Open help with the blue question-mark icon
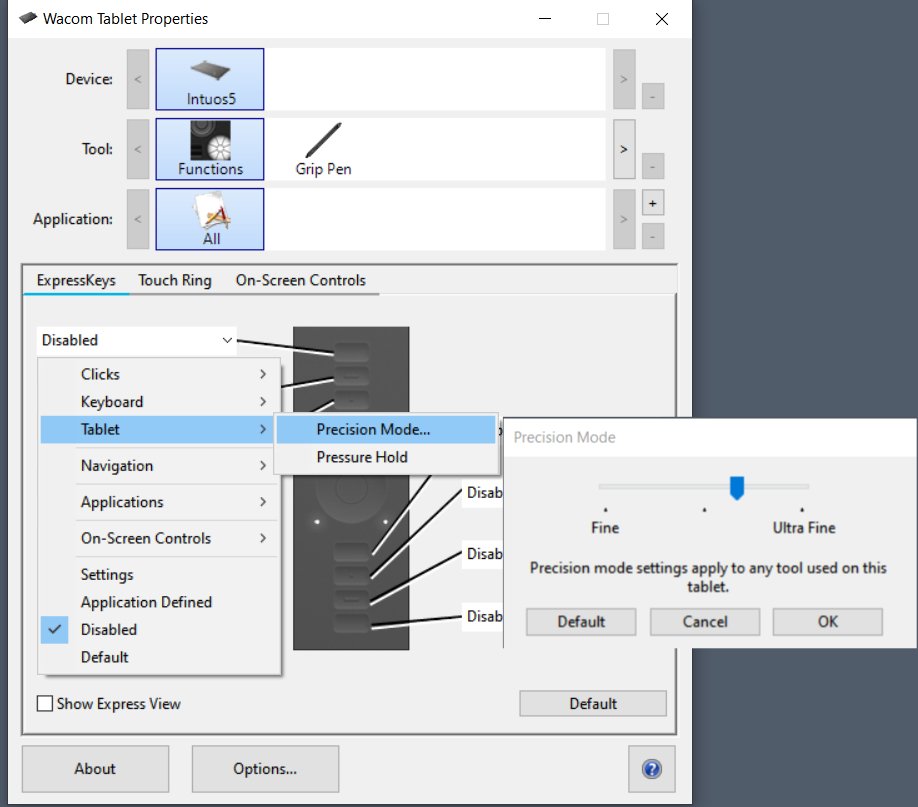This screenshot has height=807, width=918. pyautogui.click(x=652, y=769)
